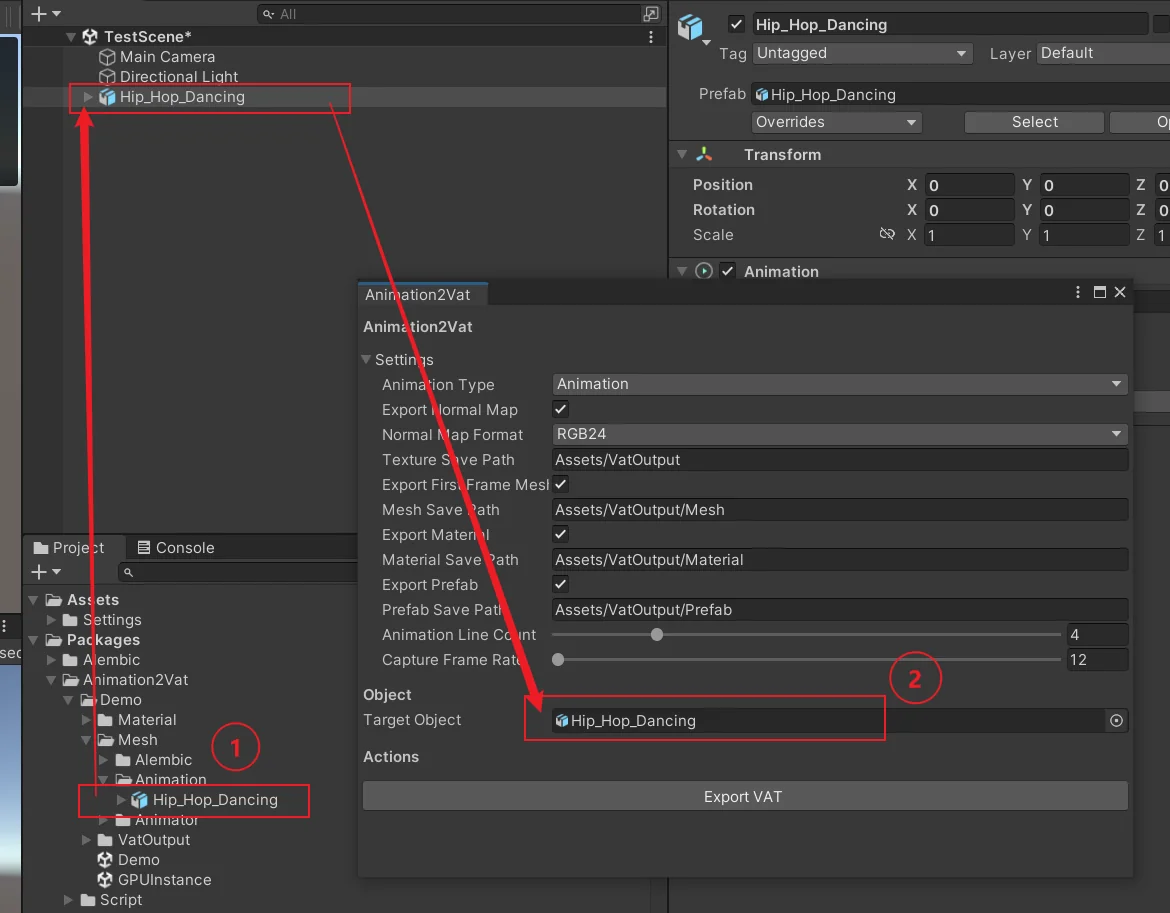The height and width of the screenshot is (913, 1170).
Task: Open the Animation Type dropdown
Action: (x=839, y=383)
